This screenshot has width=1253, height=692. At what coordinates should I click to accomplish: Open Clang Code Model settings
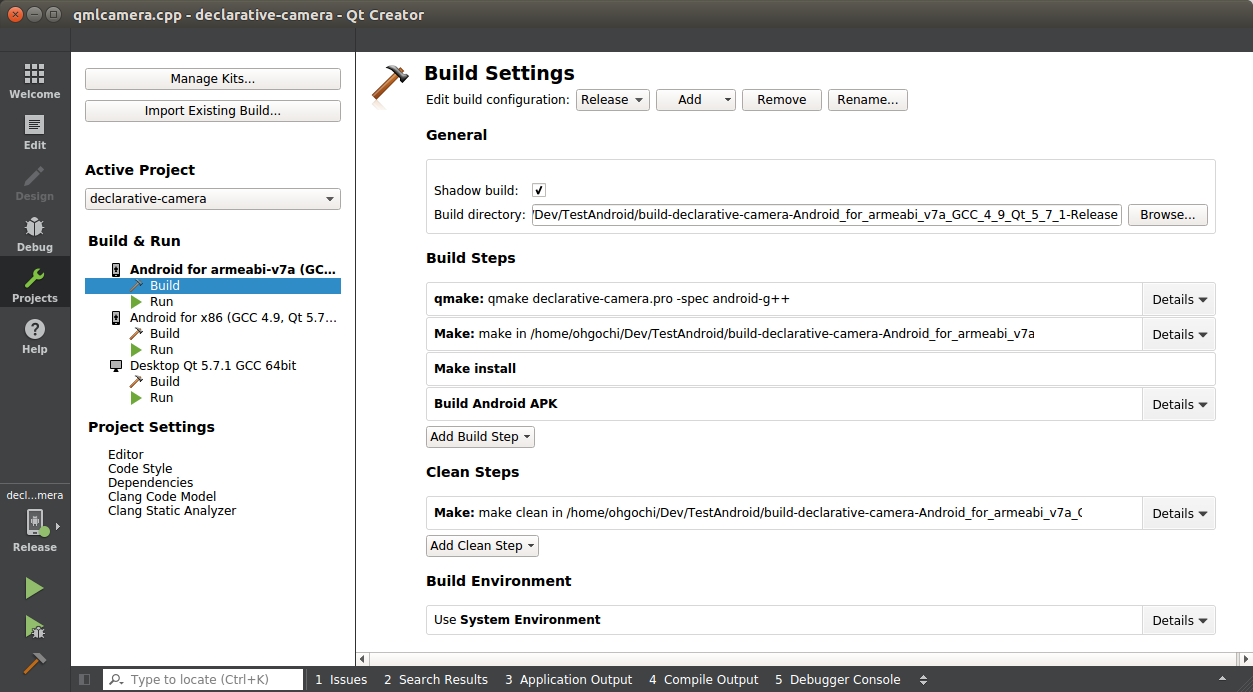[162, 497]
